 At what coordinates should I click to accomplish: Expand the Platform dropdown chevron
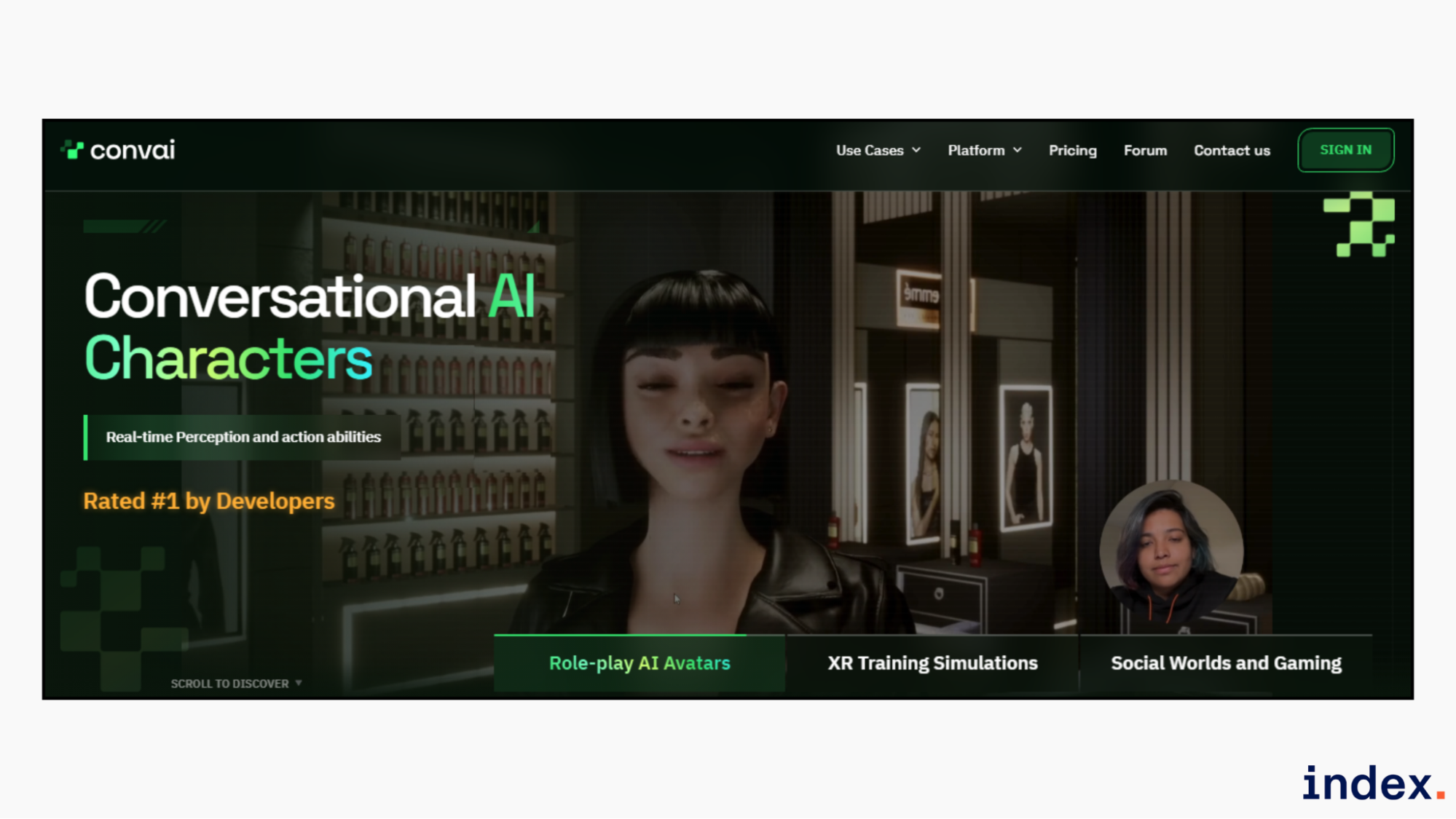coord(1018,150)
